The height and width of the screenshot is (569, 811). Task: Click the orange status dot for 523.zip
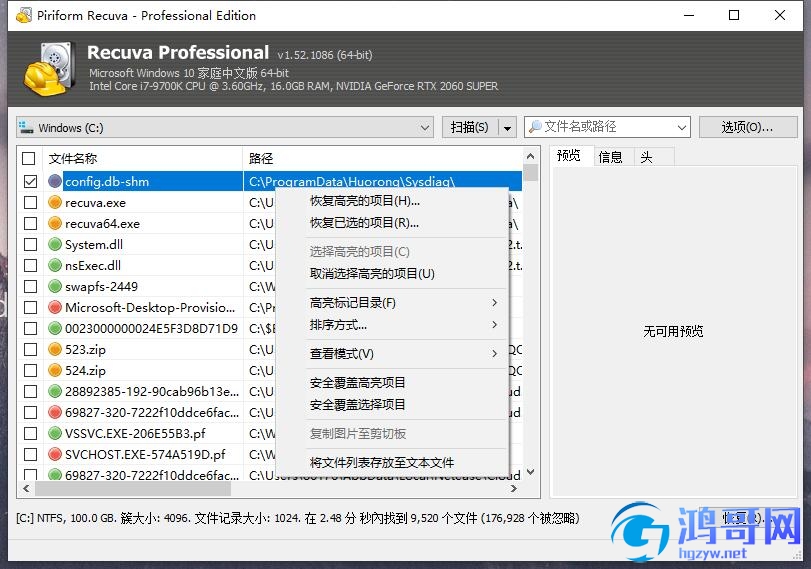click(x=55, y=349)
